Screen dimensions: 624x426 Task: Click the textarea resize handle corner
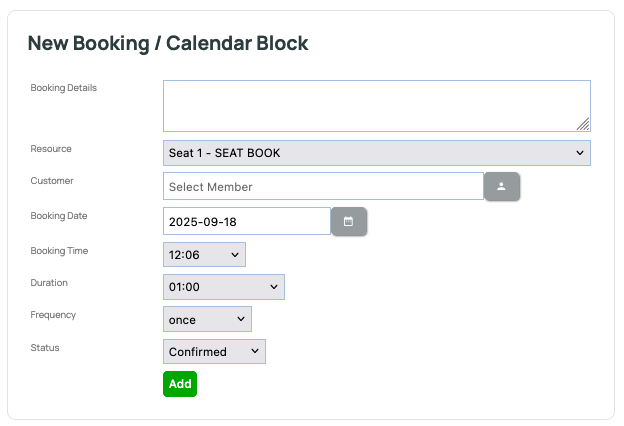[x=583, y=124]
